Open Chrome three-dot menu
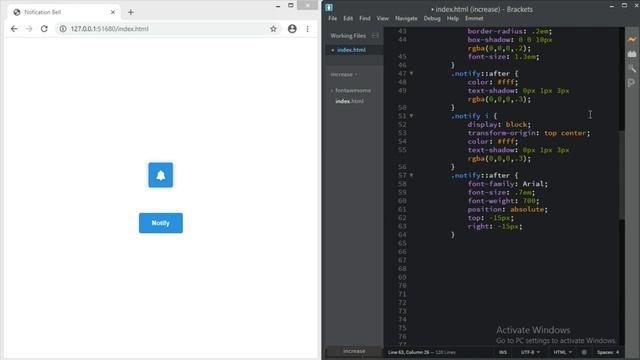Image resolution: width=640 pixels, height=360 pixels. tap(307, 29)
